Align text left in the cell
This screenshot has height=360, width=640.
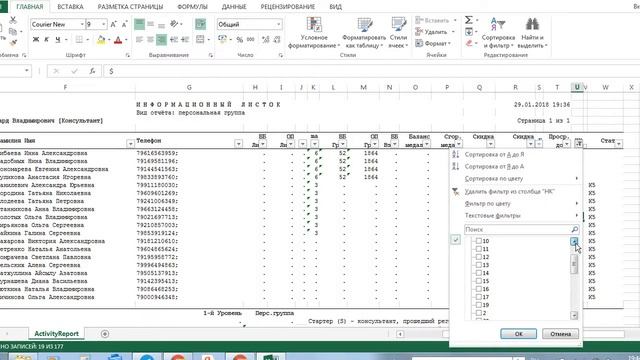click(140, 40)
